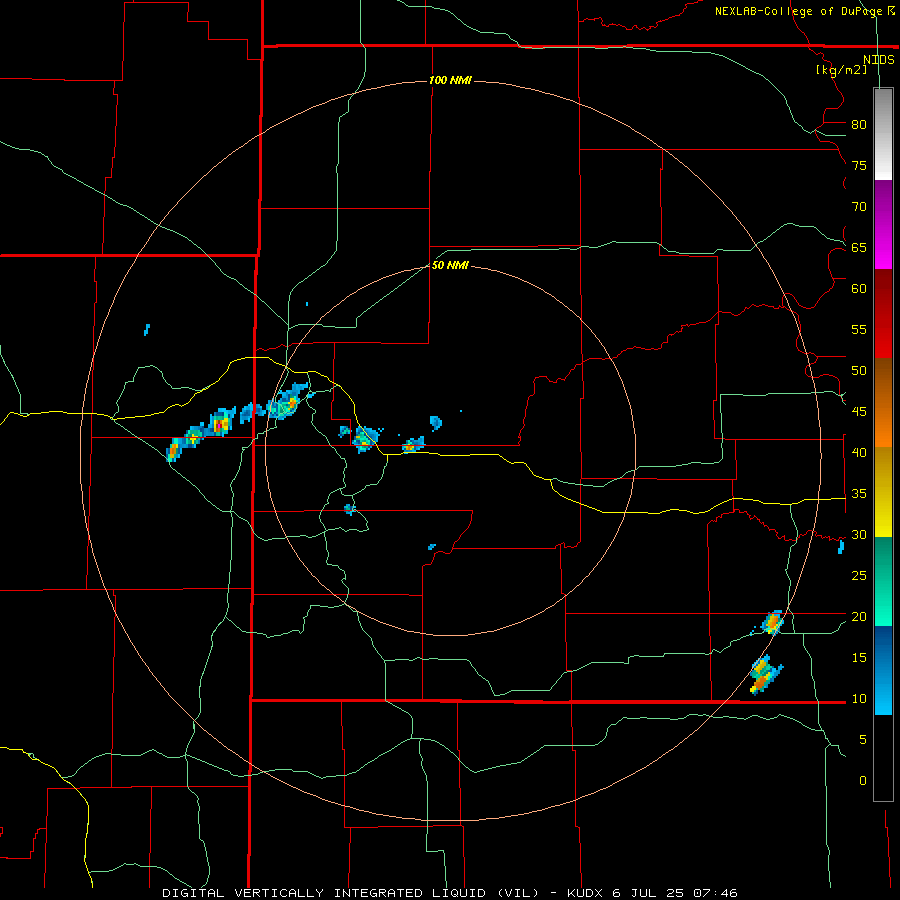This screenshot has height=900, width=900.
Task: Click the magenta segment of the color bar
Action: [x=883, y=224]
